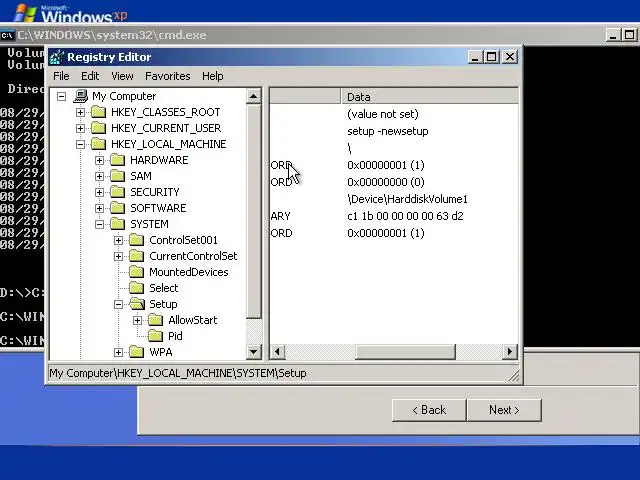Select the 'setup -newsetup' value data
The image size is (640, 480).
click(388, 131)
